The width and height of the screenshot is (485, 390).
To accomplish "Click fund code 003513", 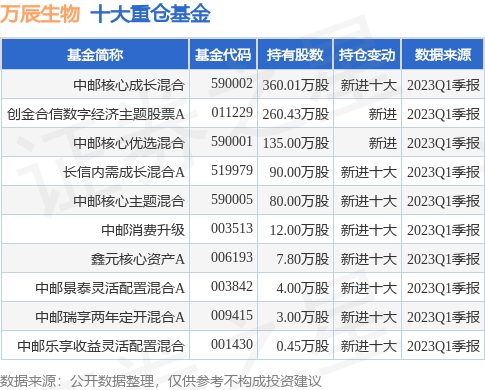I will 232,228.
